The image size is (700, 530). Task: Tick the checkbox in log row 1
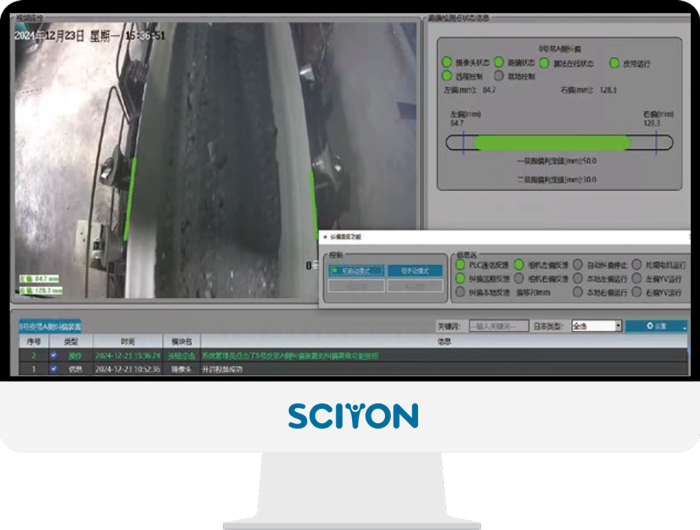click(x=54, y=368)
